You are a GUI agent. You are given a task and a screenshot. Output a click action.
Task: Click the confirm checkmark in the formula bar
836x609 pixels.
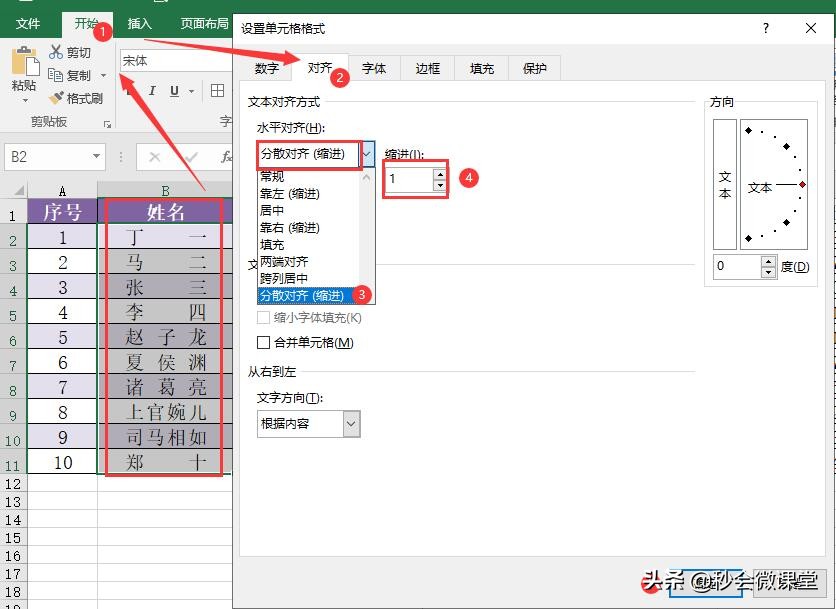(190, 157)
